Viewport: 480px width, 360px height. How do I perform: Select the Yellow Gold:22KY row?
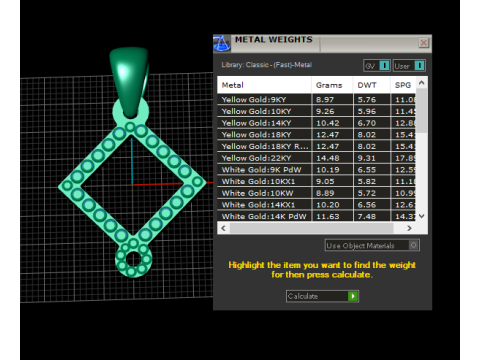(x=316, y=158)
